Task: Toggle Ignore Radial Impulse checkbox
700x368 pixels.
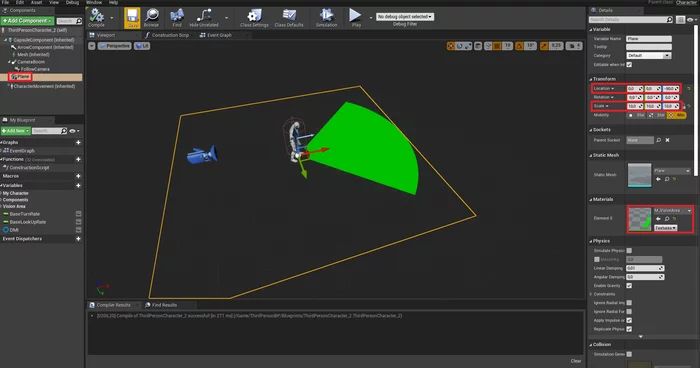Action: tap(629, 303)
